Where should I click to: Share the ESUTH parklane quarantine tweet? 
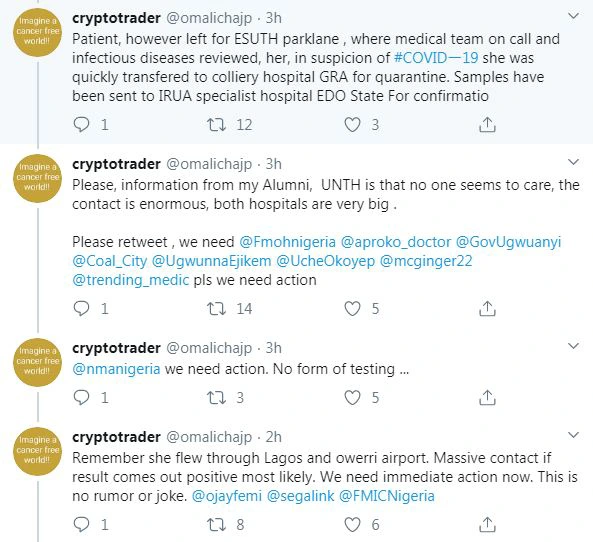tap(487, 124)
